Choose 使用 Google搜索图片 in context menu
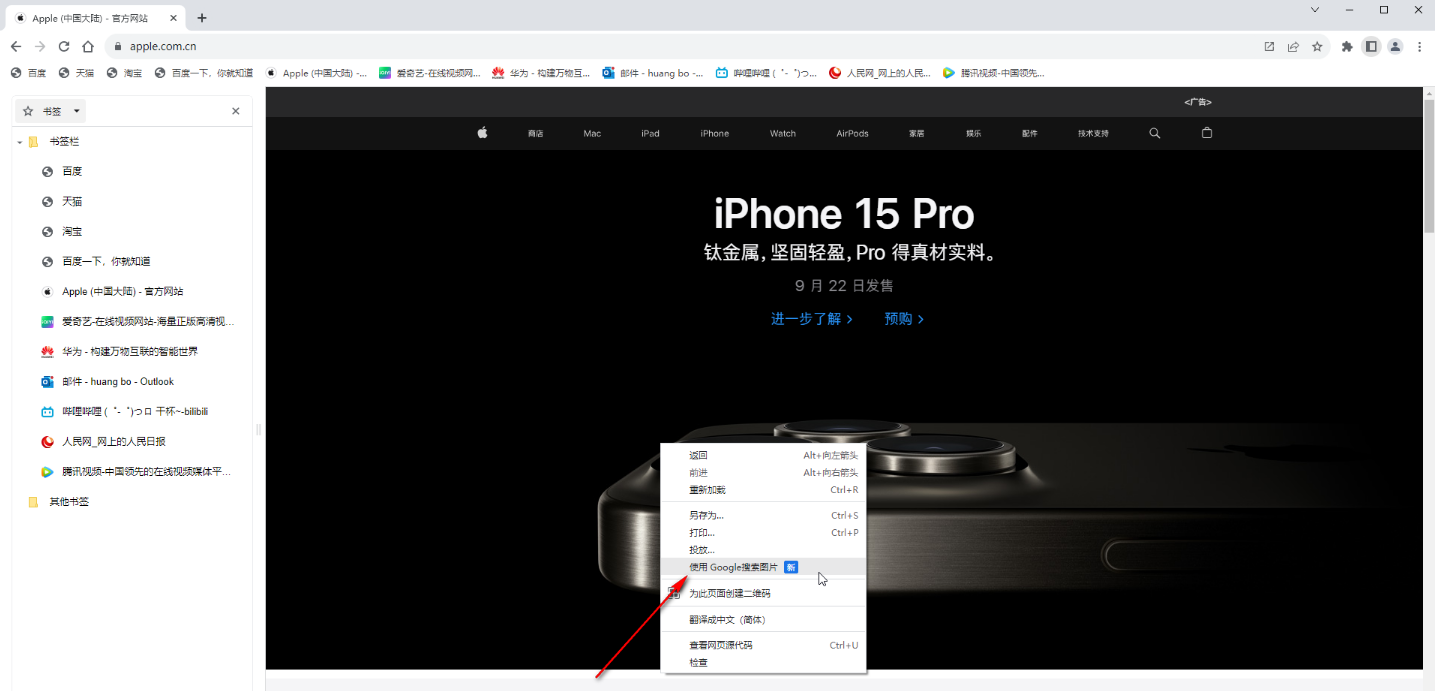 [x=764, y=567]
